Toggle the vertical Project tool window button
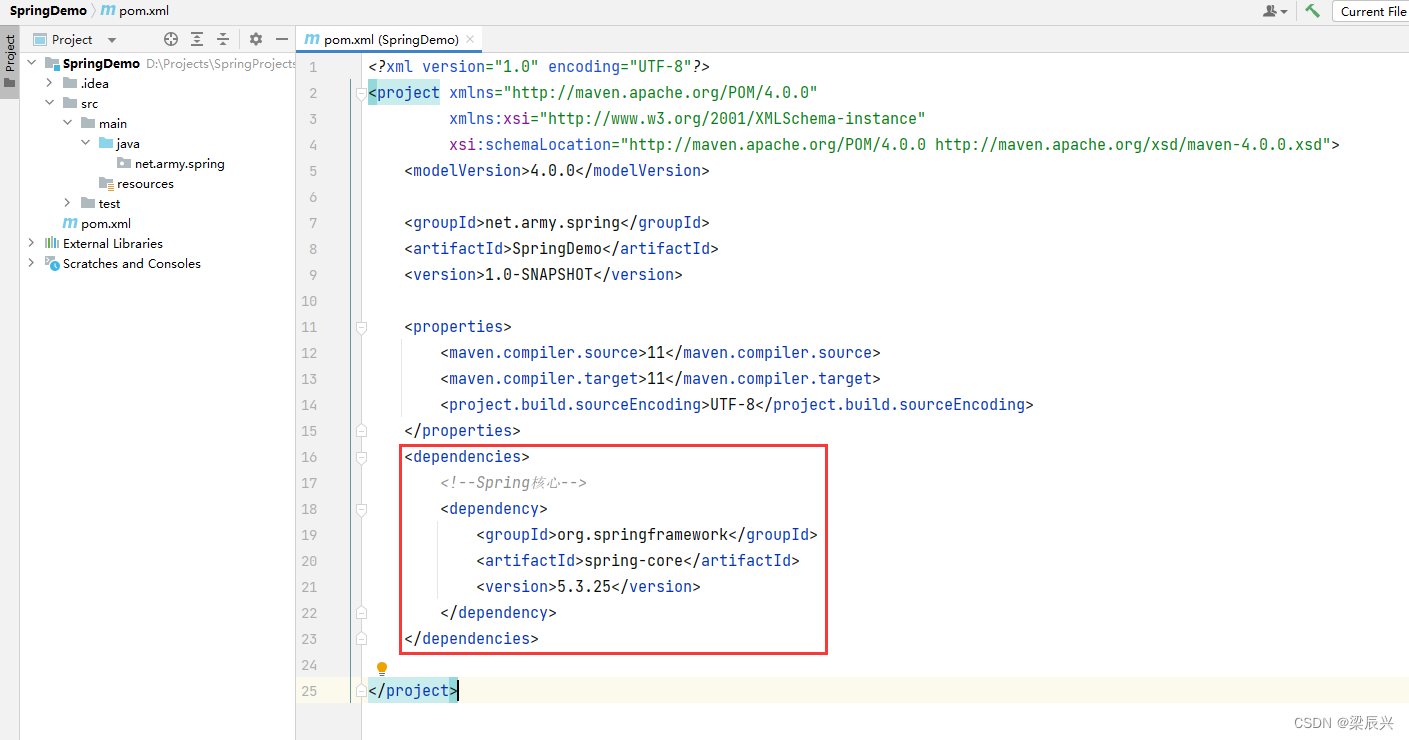Screen dimensions: 1409x740 click(x=10, y=62)
